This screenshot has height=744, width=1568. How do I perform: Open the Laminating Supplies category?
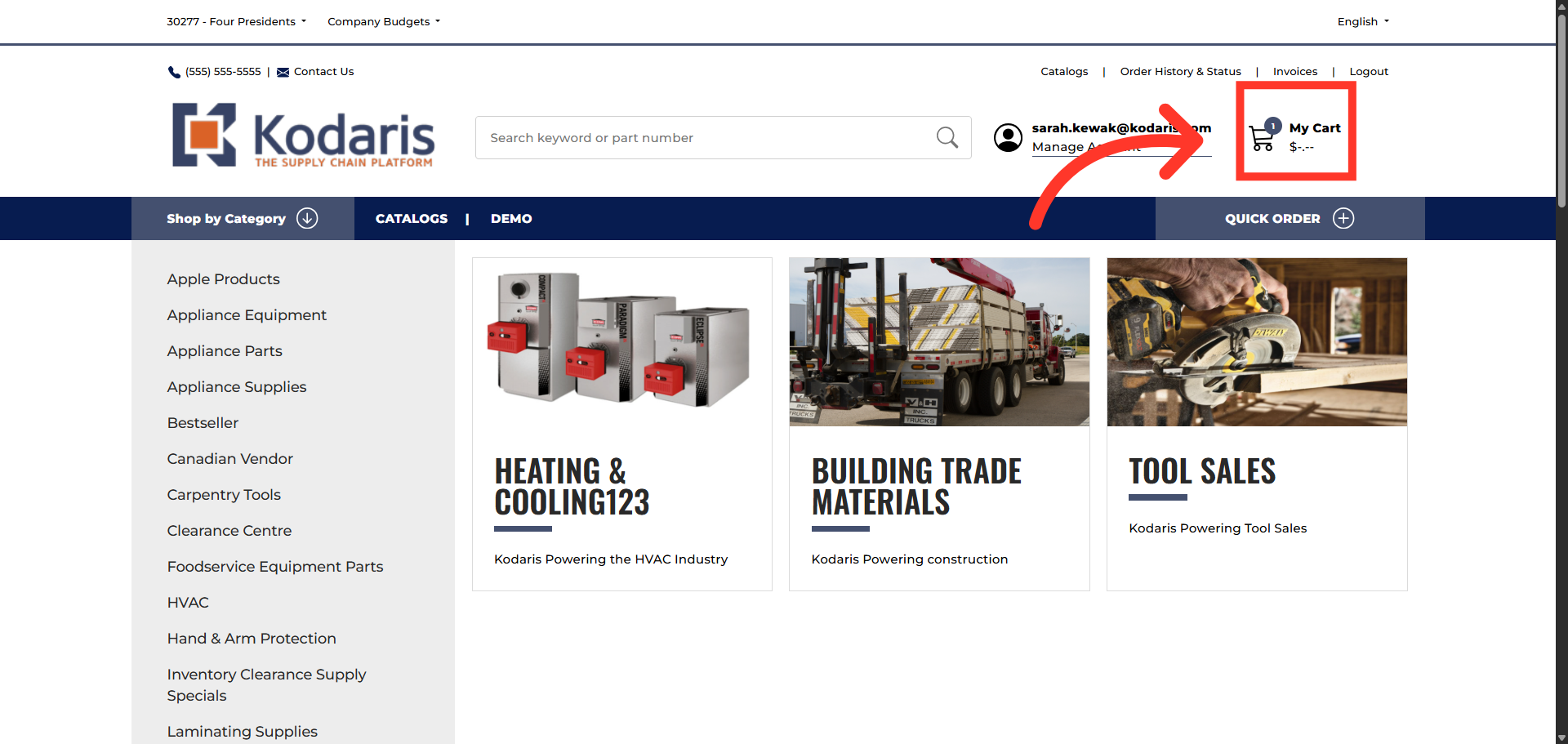pos(242,731)
